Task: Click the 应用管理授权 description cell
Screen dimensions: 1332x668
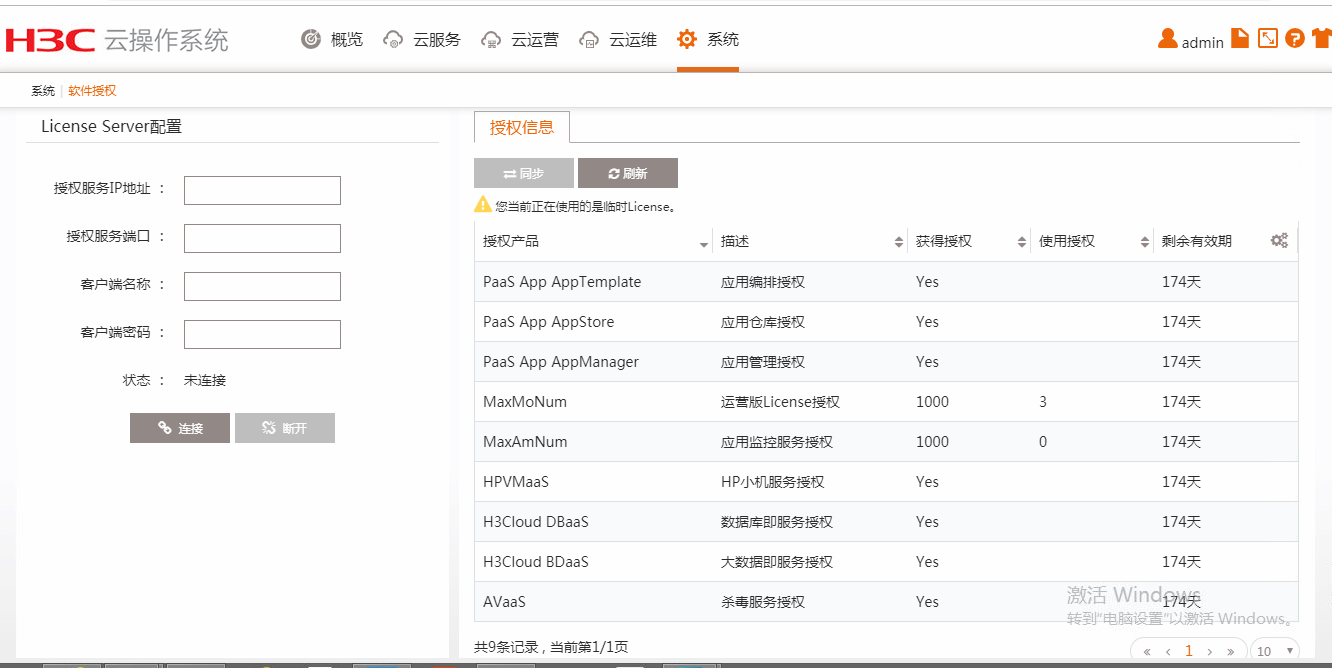Action: pos(763,362)
